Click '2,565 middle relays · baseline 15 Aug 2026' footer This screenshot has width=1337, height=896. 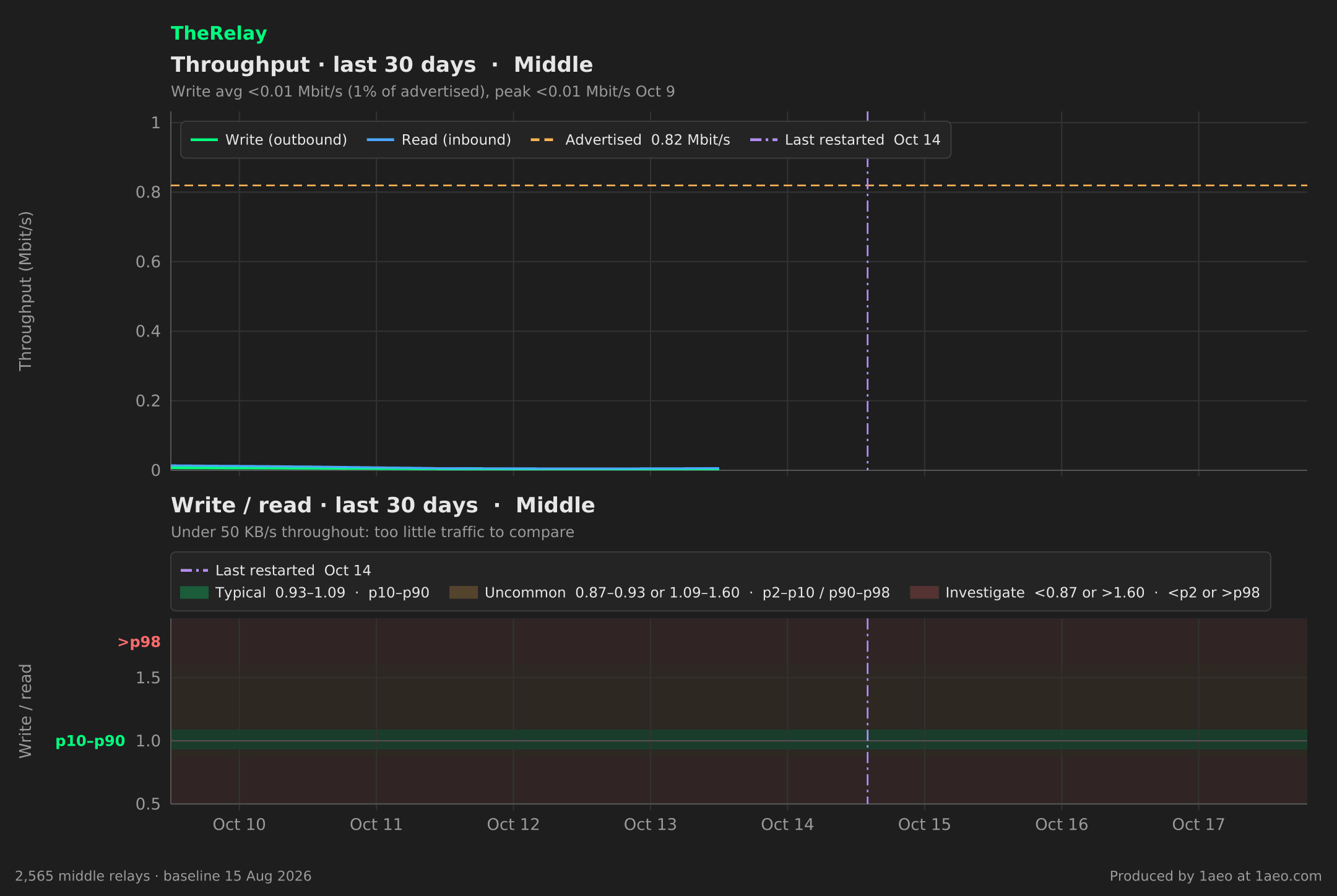(x=163, y=876)
